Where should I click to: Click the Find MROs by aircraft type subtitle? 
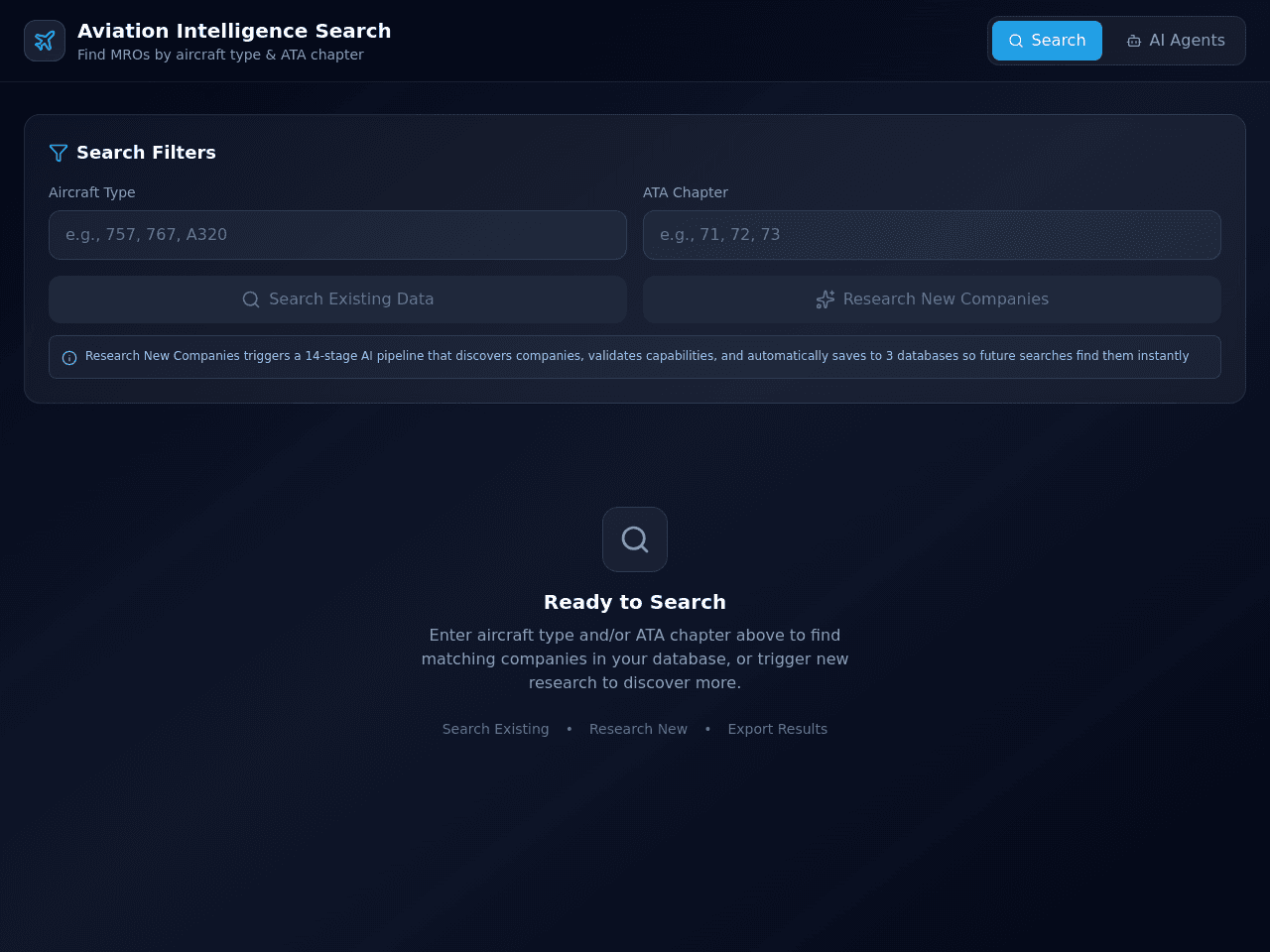[220, 55]
